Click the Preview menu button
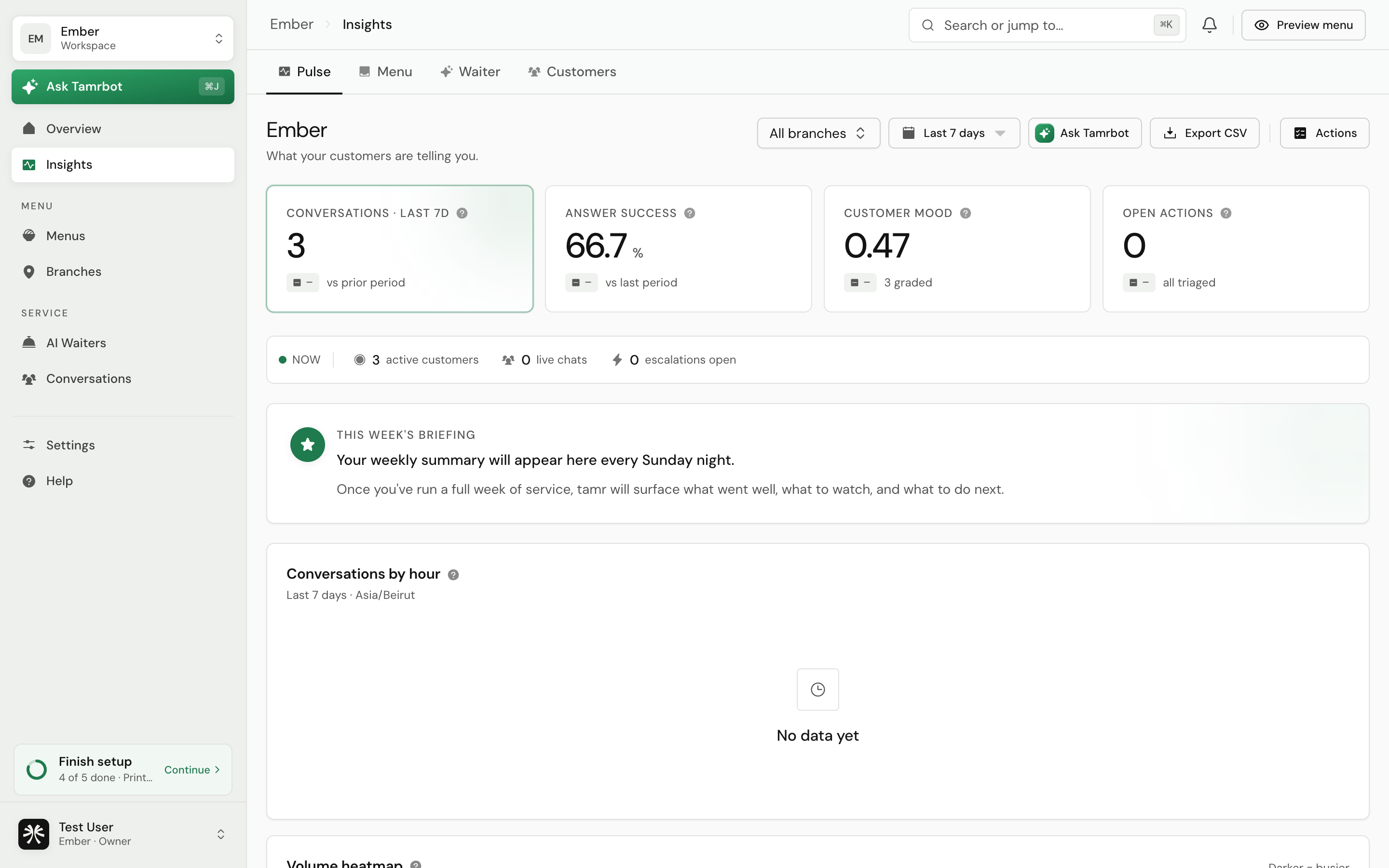This screenshot has width=1389, height=868. click(1303, 25)
